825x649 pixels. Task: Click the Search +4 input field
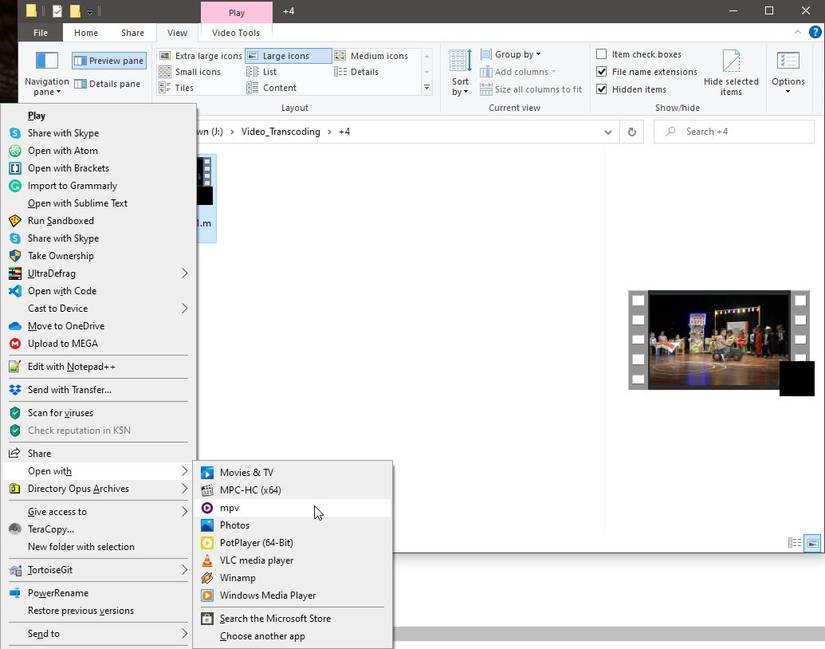click(740, 132)
